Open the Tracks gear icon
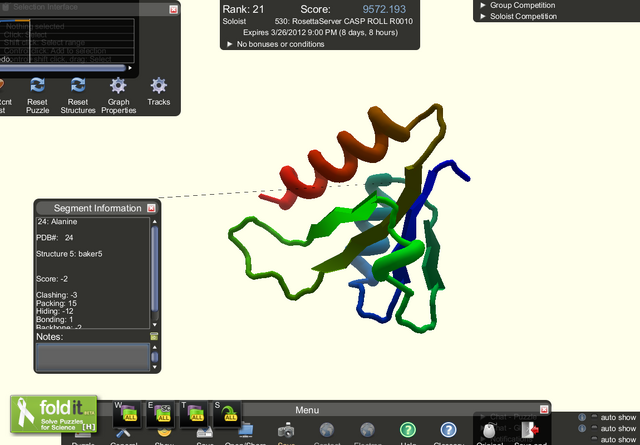Image resolution: width=640 pixels, height=445 pixels. pos(158,85)
